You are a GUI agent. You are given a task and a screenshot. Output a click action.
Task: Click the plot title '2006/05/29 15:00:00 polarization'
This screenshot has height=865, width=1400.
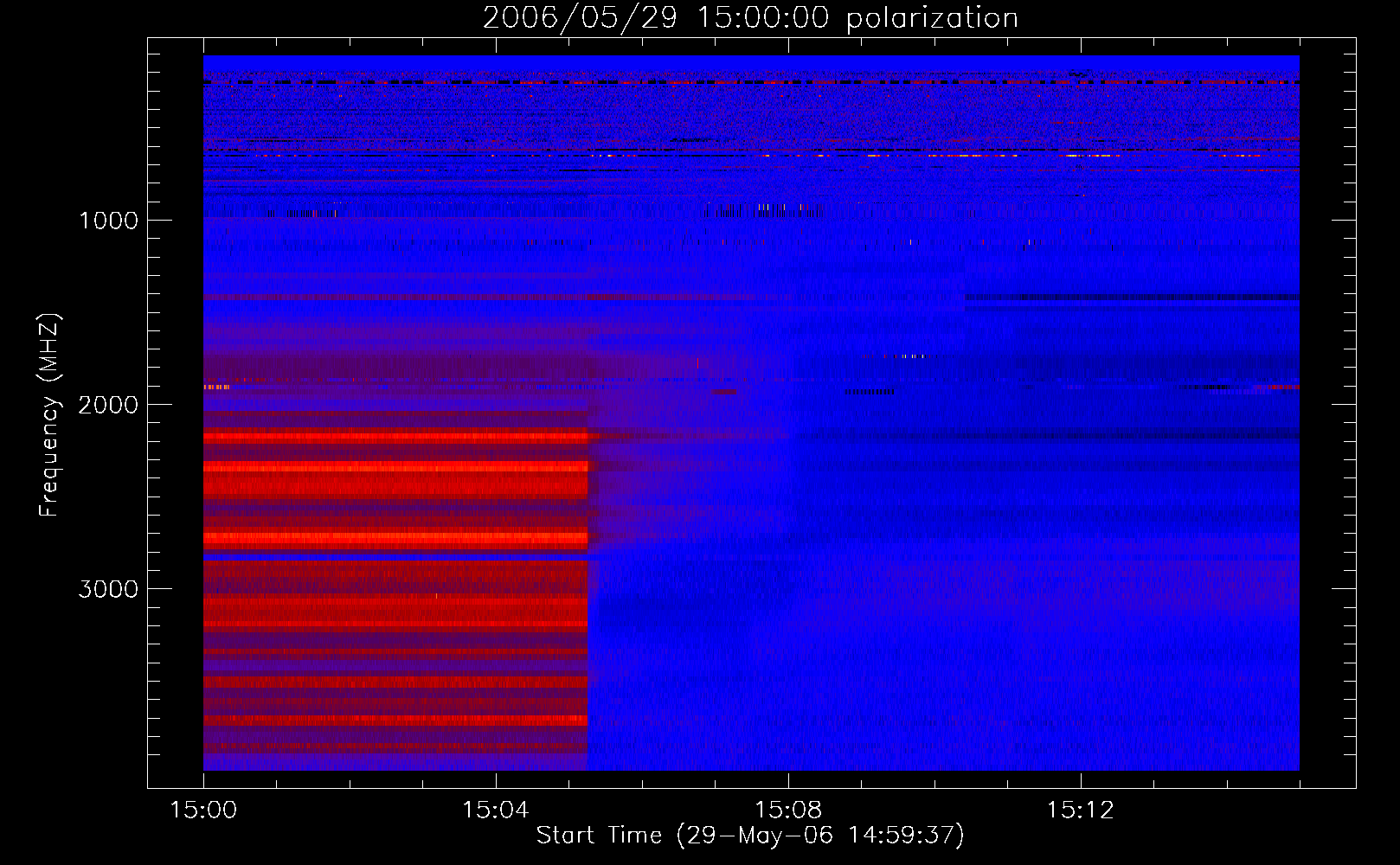pos(750,18)
